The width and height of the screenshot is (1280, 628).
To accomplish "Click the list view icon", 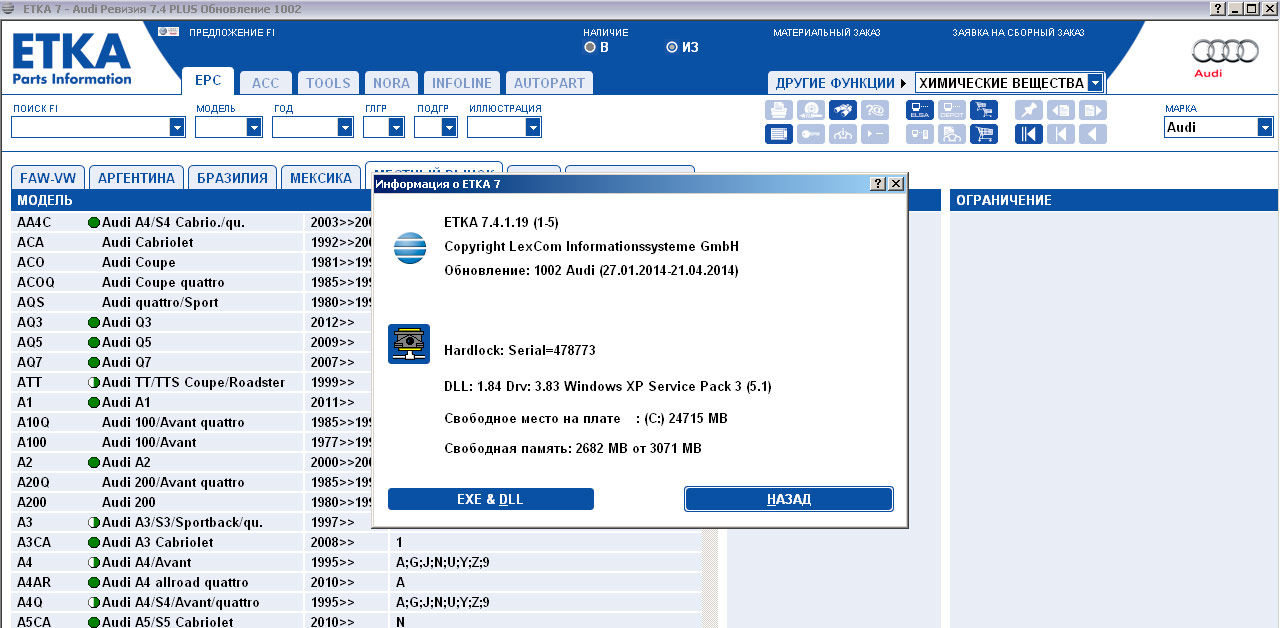I will click(779, 134).
